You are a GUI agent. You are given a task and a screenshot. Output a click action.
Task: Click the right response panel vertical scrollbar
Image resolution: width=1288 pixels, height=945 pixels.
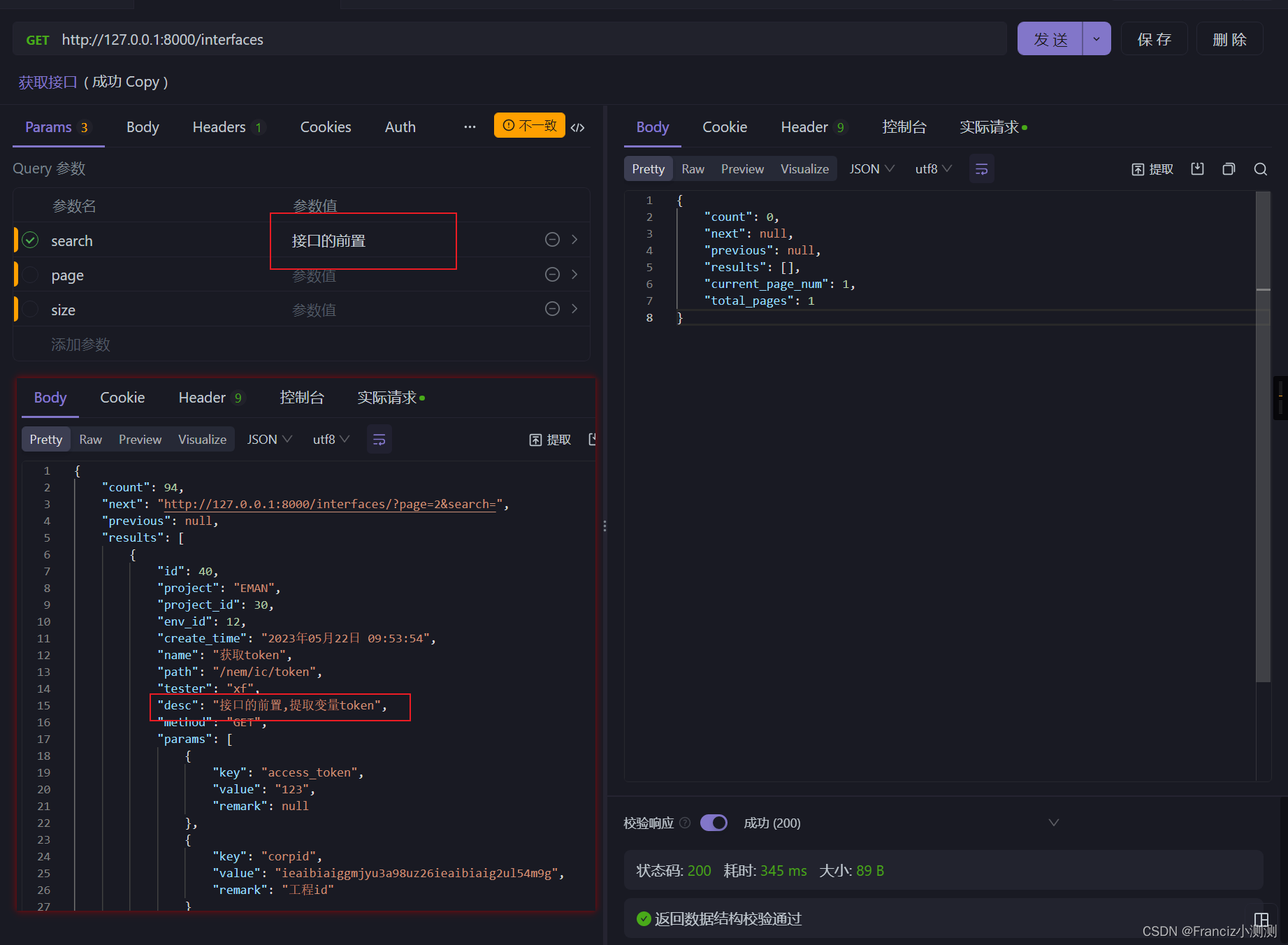point(1263,436)
